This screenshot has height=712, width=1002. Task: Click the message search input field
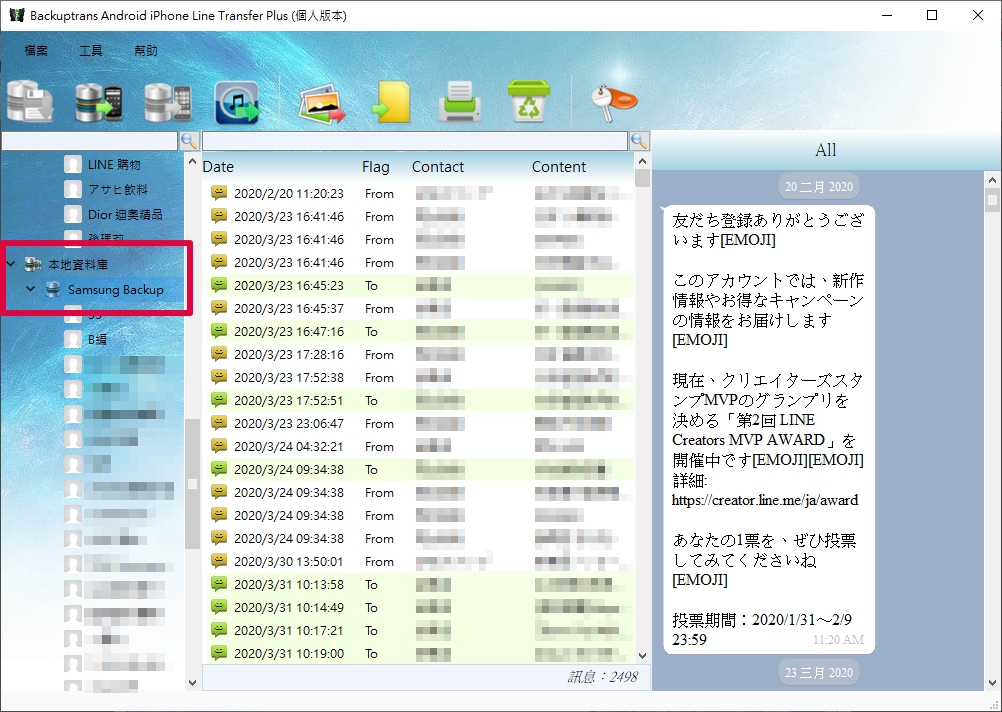pyautogui.click(x=415, y=141)
